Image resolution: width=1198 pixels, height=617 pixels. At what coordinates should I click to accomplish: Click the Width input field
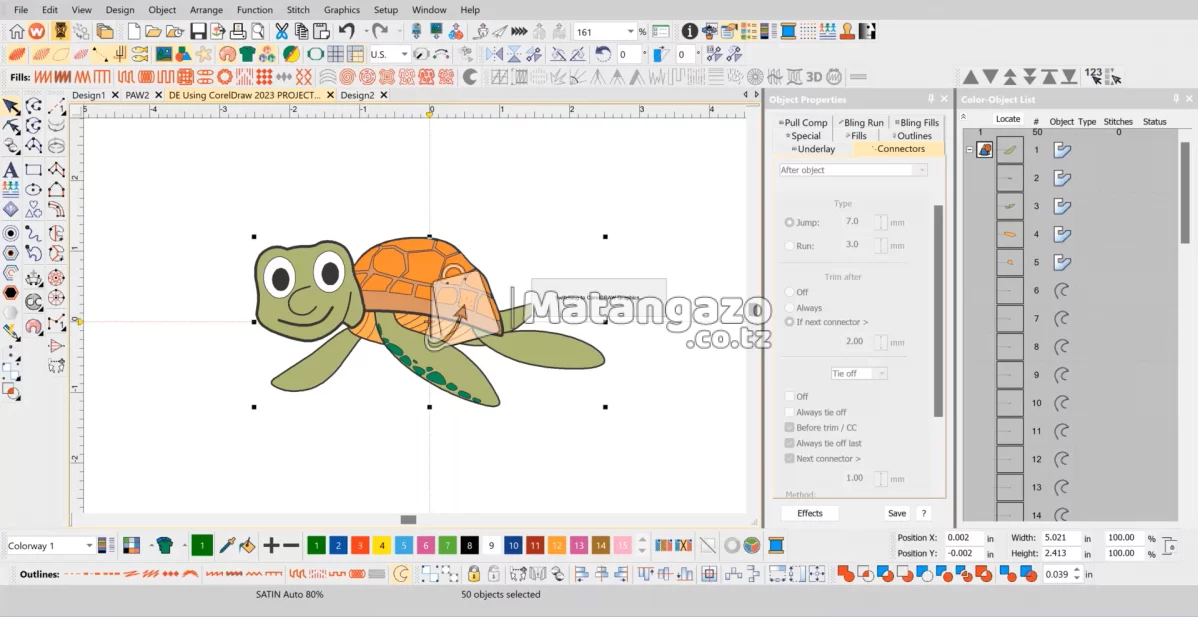click(1063, 537)
